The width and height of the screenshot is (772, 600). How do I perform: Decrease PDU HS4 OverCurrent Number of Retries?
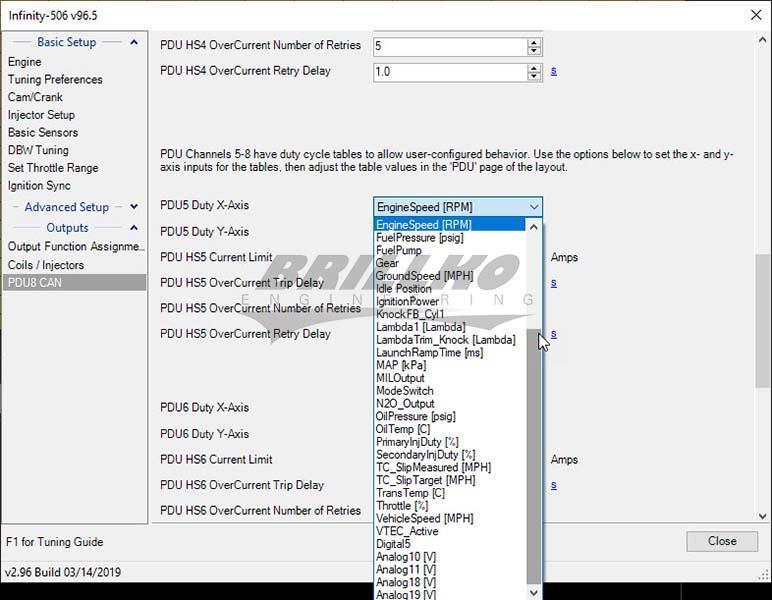coord(534,51)
